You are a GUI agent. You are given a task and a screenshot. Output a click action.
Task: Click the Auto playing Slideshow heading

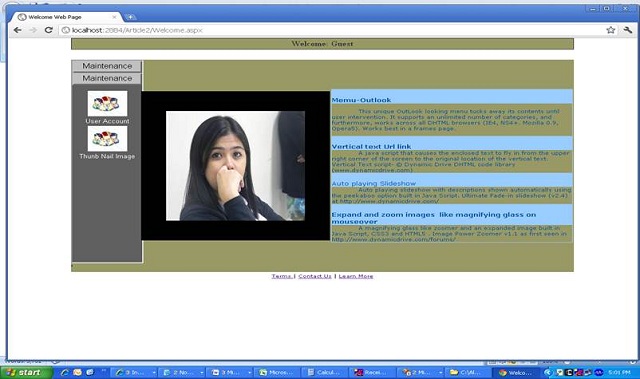[x=373, y=184]
